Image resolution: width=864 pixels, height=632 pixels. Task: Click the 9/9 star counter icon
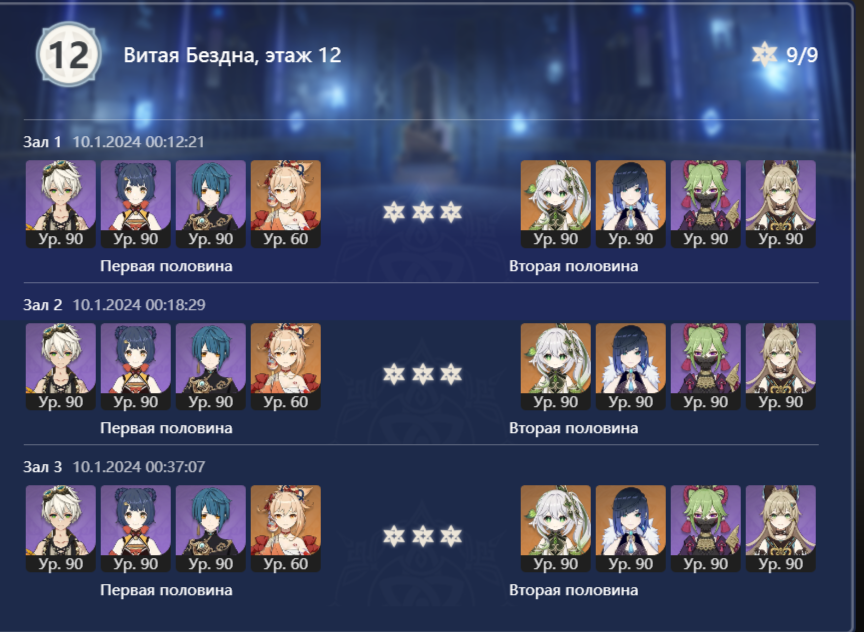point(764,54)
